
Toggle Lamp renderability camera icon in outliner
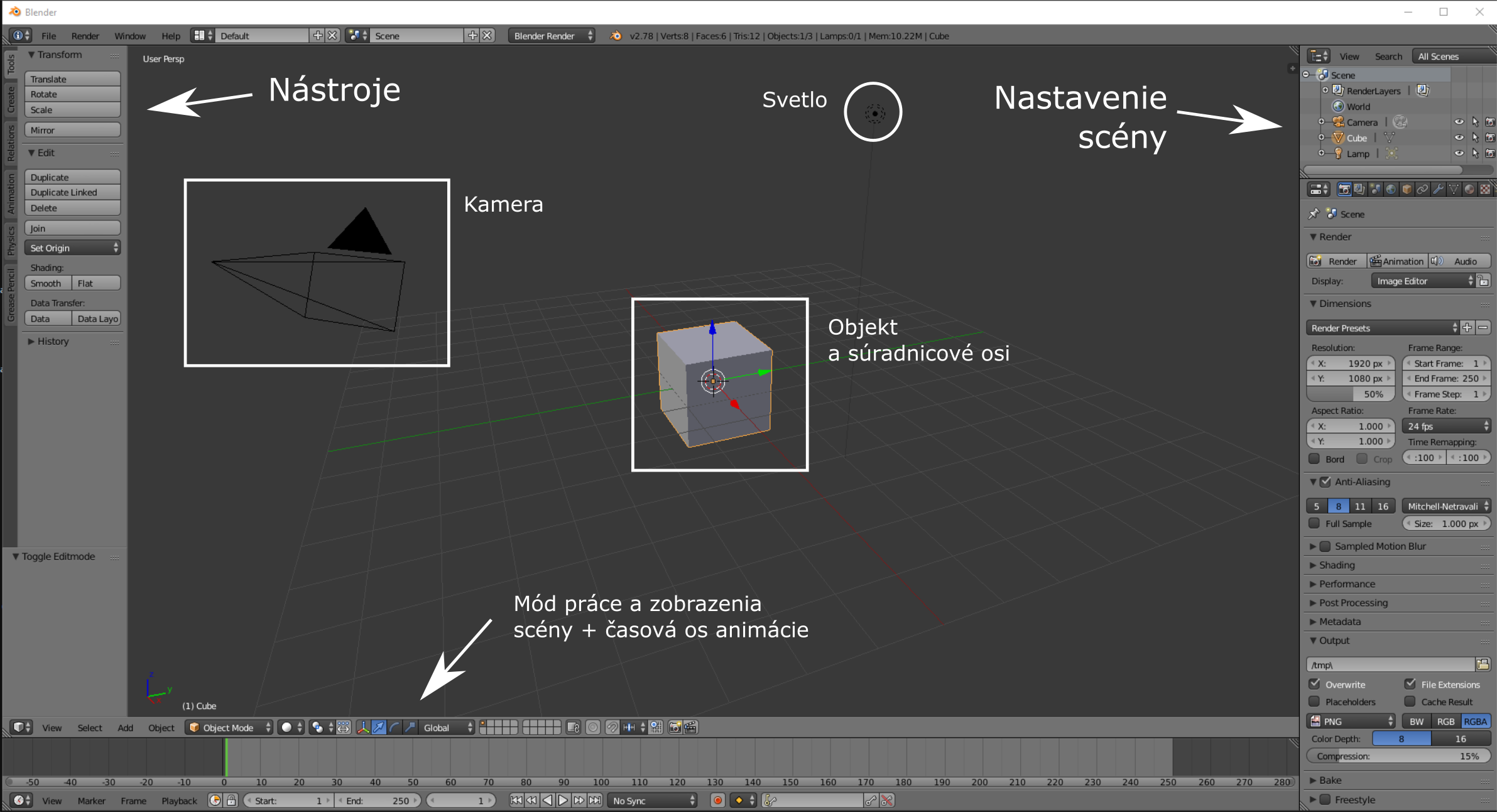pos(1489,153)
